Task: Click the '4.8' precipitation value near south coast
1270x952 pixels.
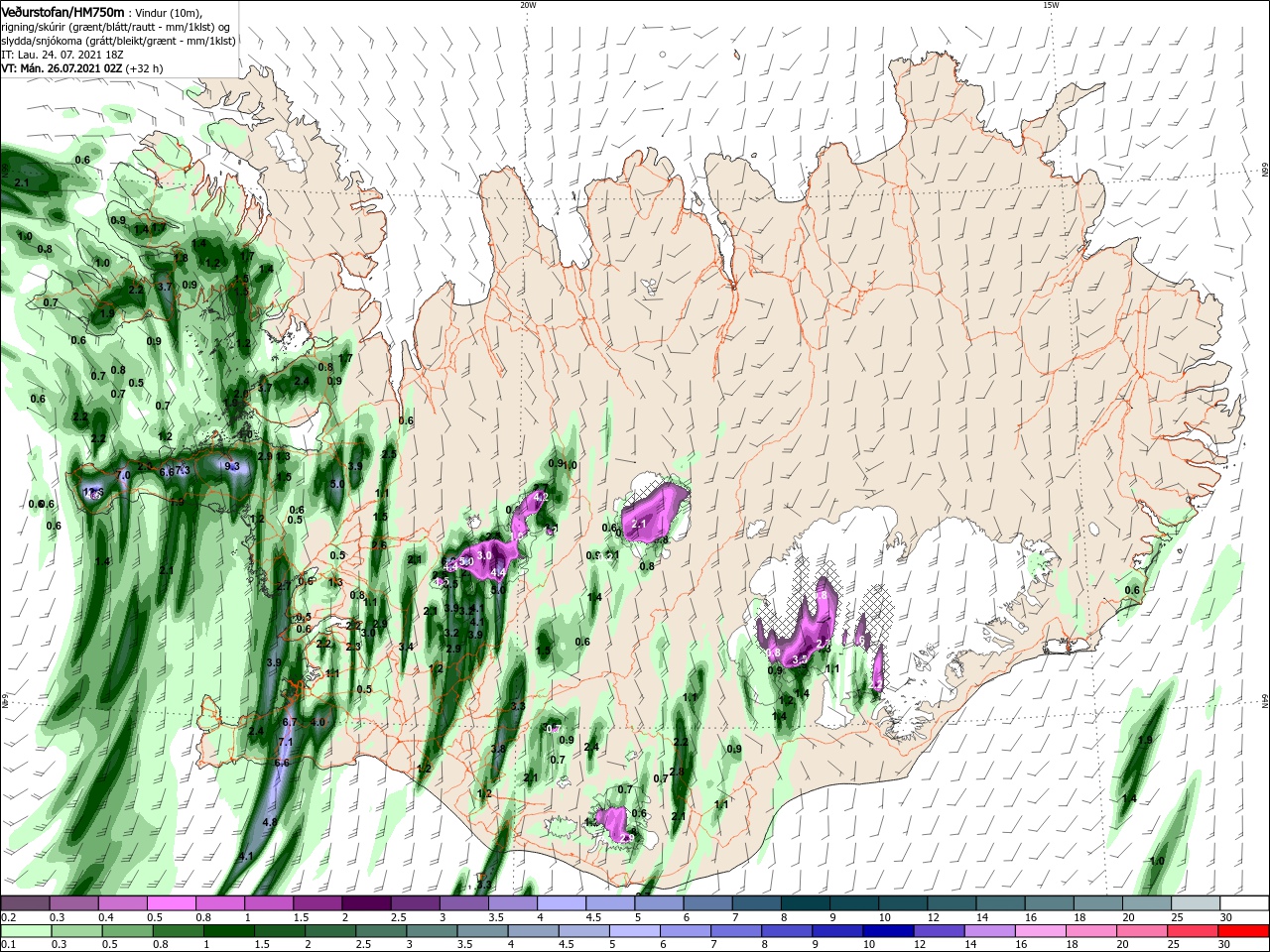Action: pos(269,823)
